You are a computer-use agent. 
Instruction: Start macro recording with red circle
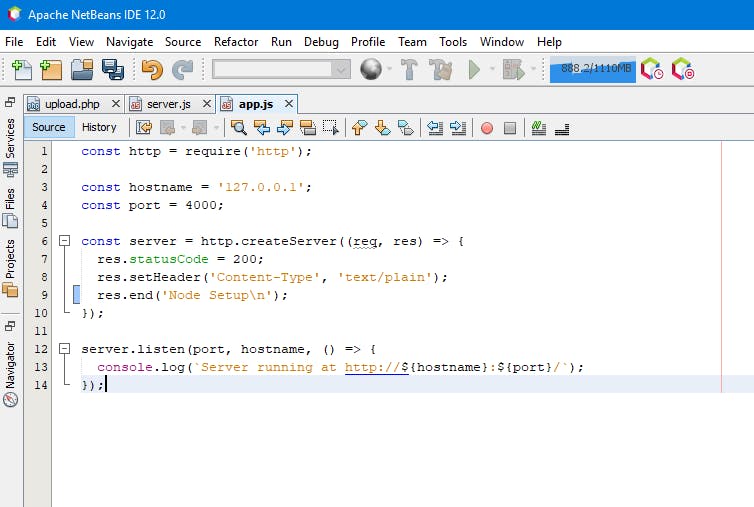point(487,127)
